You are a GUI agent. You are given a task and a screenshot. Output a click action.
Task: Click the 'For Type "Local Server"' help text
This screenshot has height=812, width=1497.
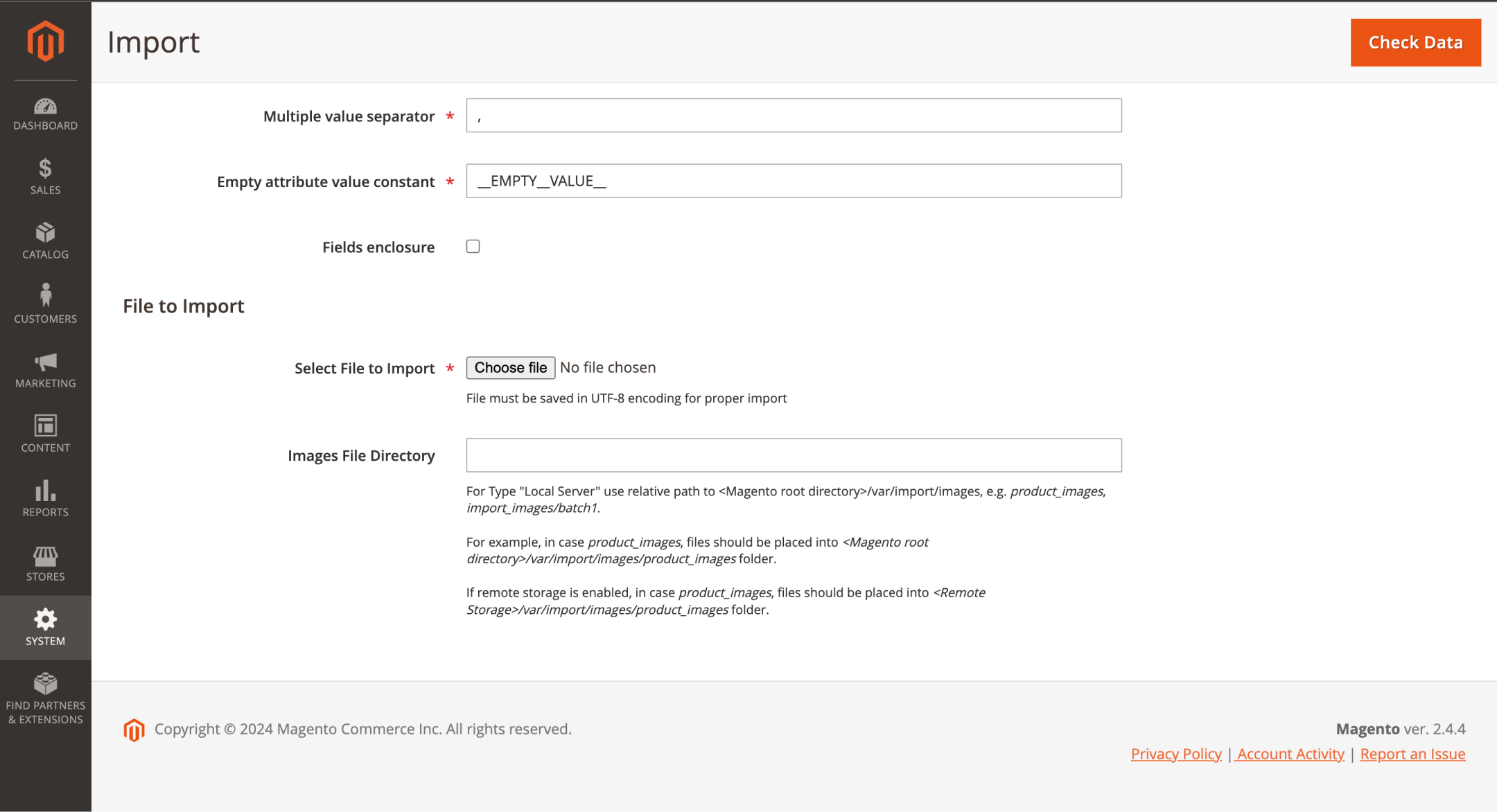coord(786,500)
